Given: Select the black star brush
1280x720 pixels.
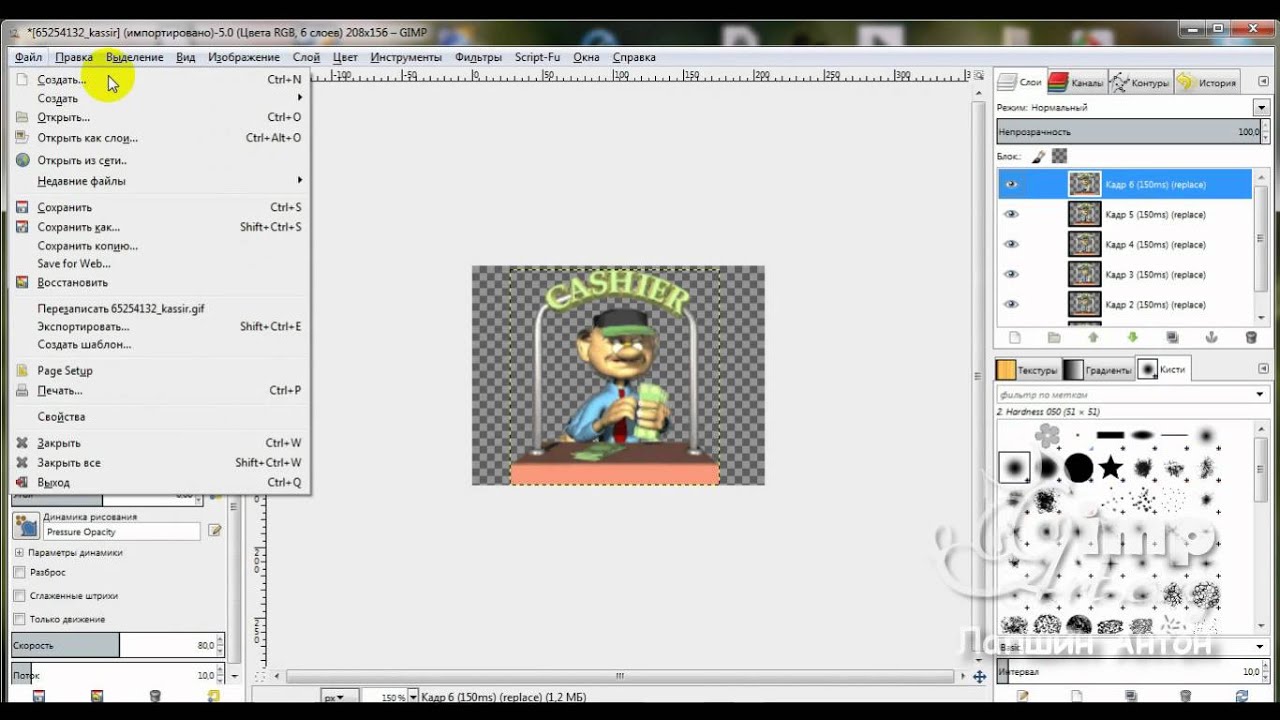Looking at the screenshot, I should tap(1111, 467).
